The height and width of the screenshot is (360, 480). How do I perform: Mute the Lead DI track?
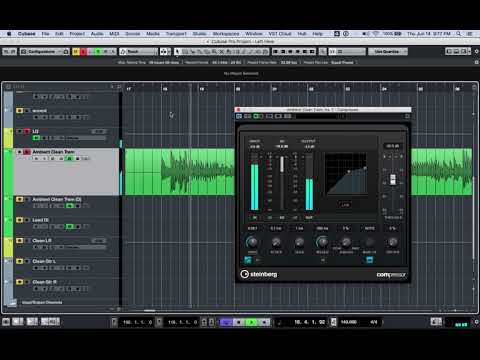tap(20, 220)
